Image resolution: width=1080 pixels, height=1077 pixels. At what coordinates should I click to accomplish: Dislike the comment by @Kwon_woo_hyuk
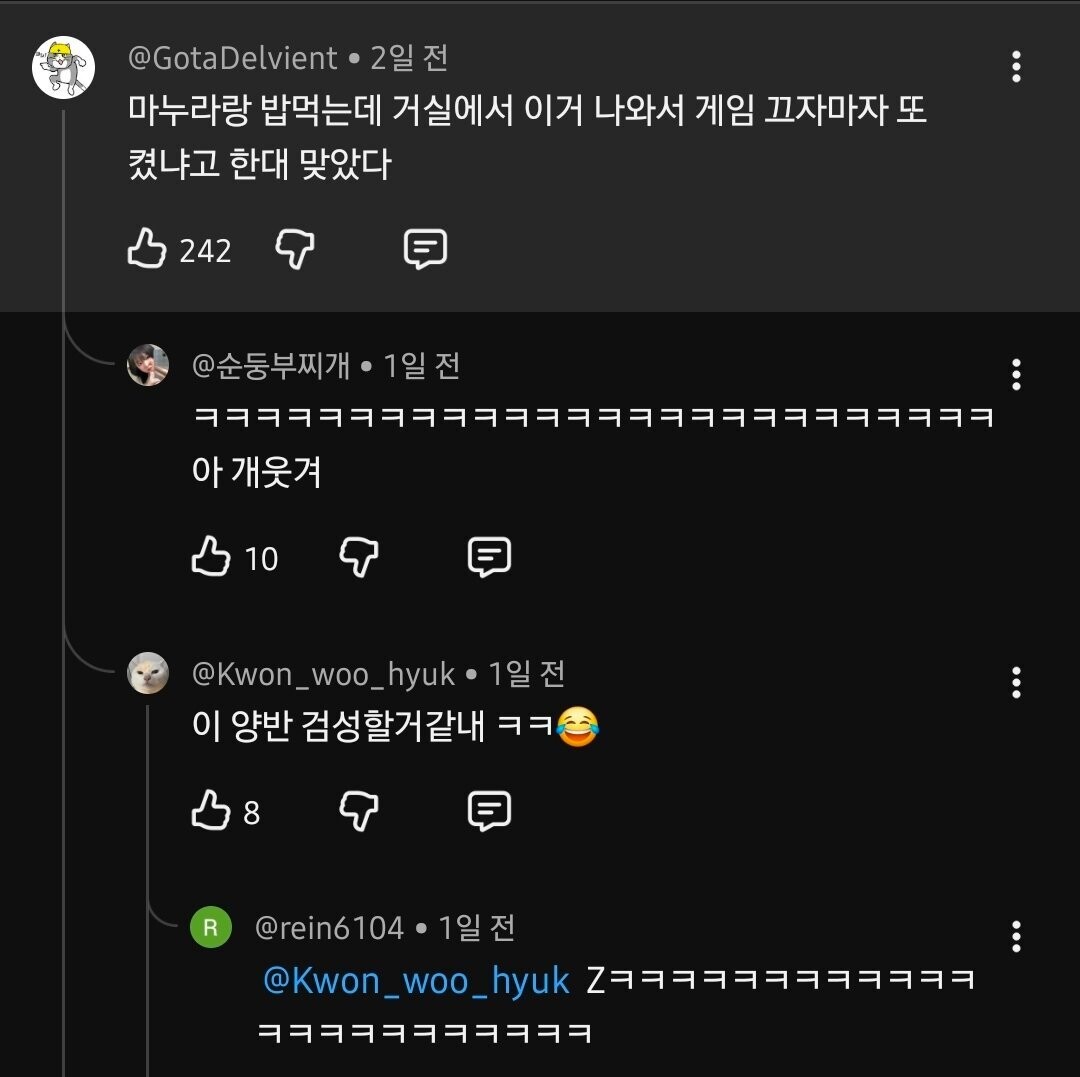pos(359,811)
